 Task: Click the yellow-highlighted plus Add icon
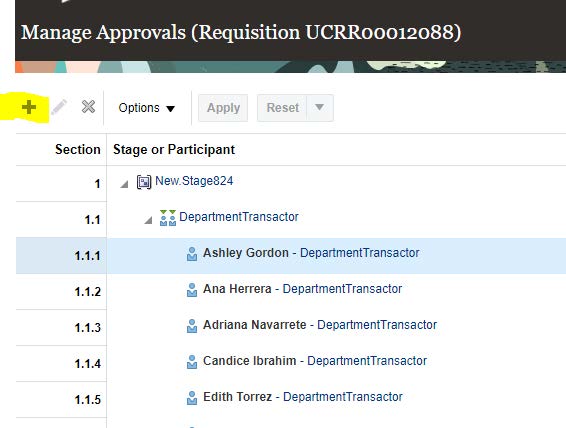29,108
